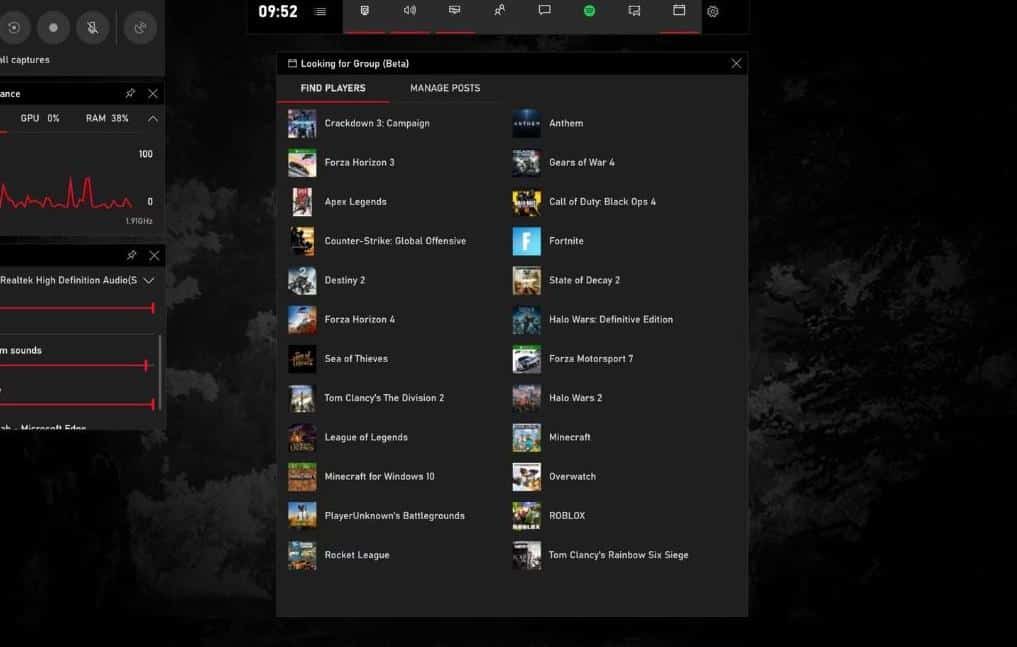Open the Capture widget from the Game Bar

pos(365,11)
